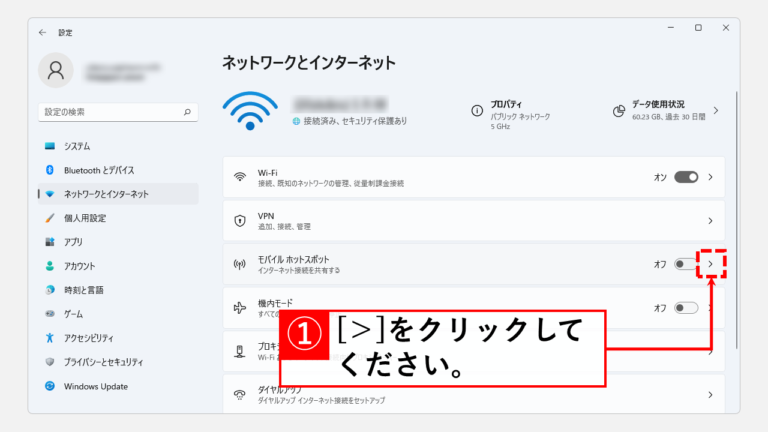Click the 接続済み、セキュリティ保護あり status text

[355, 121]
